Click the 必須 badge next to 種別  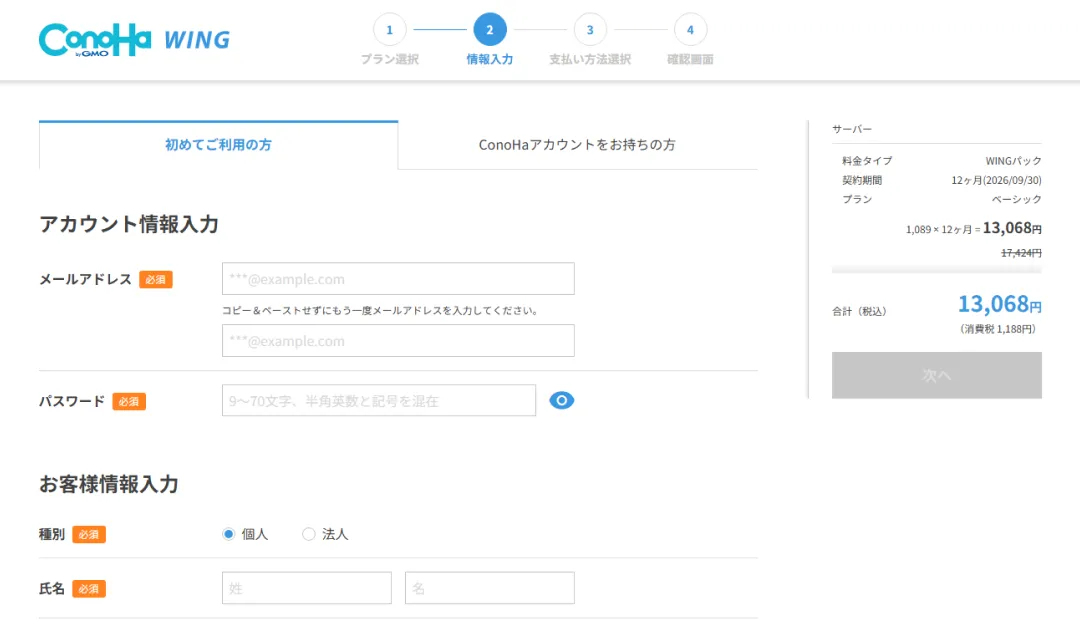(x=89, y=534)
